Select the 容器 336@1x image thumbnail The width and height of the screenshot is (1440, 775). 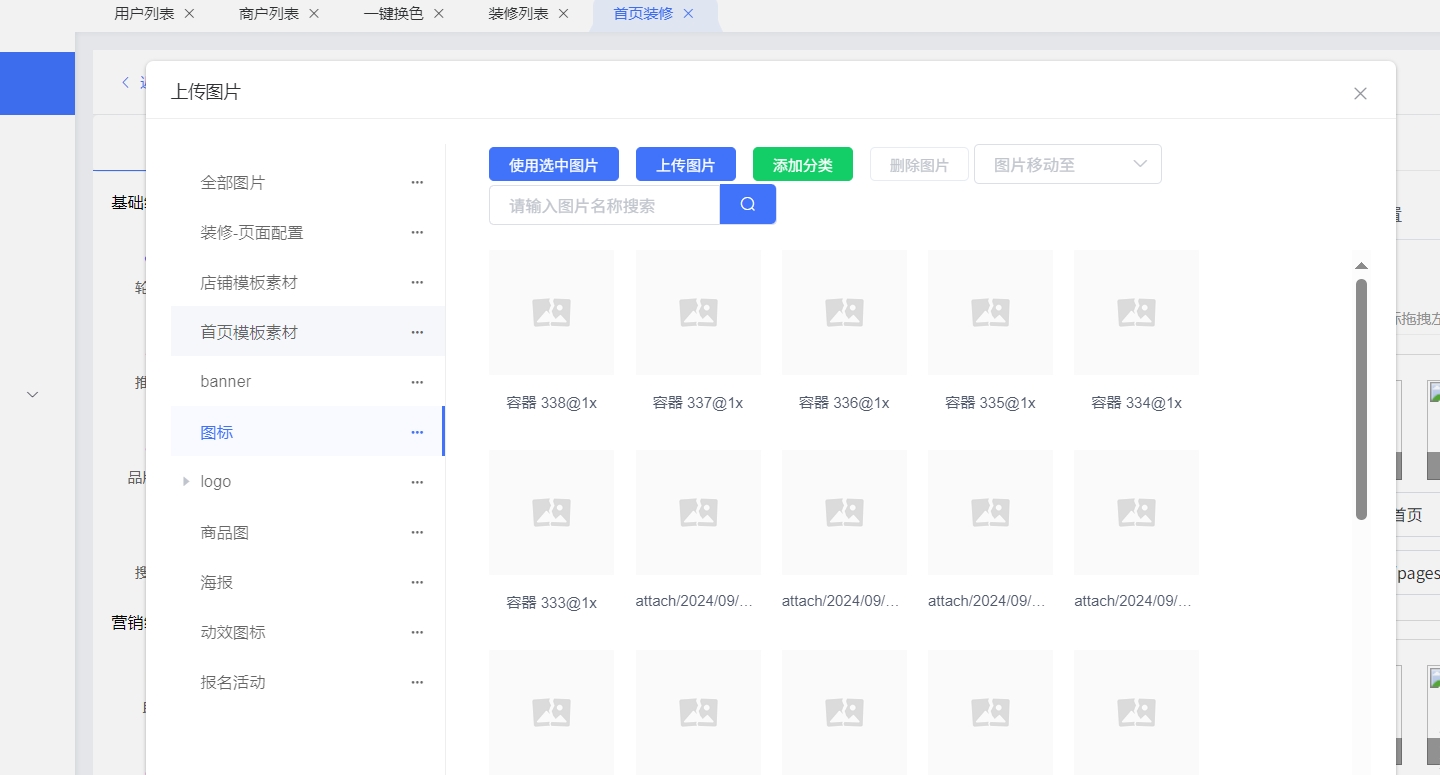point(844,312)
